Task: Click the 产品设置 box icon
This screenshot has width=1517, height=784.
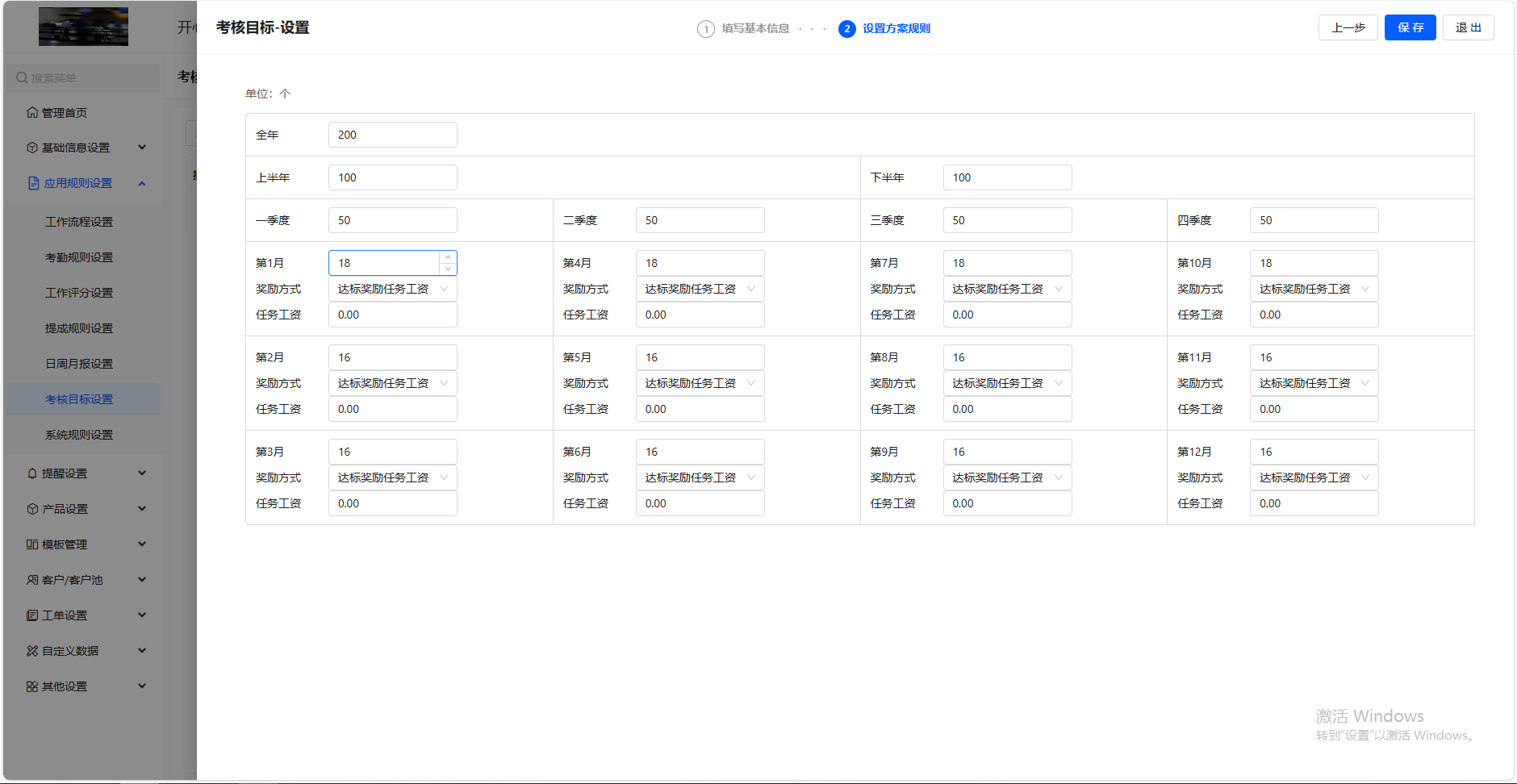Action: [x=32, y=509]
